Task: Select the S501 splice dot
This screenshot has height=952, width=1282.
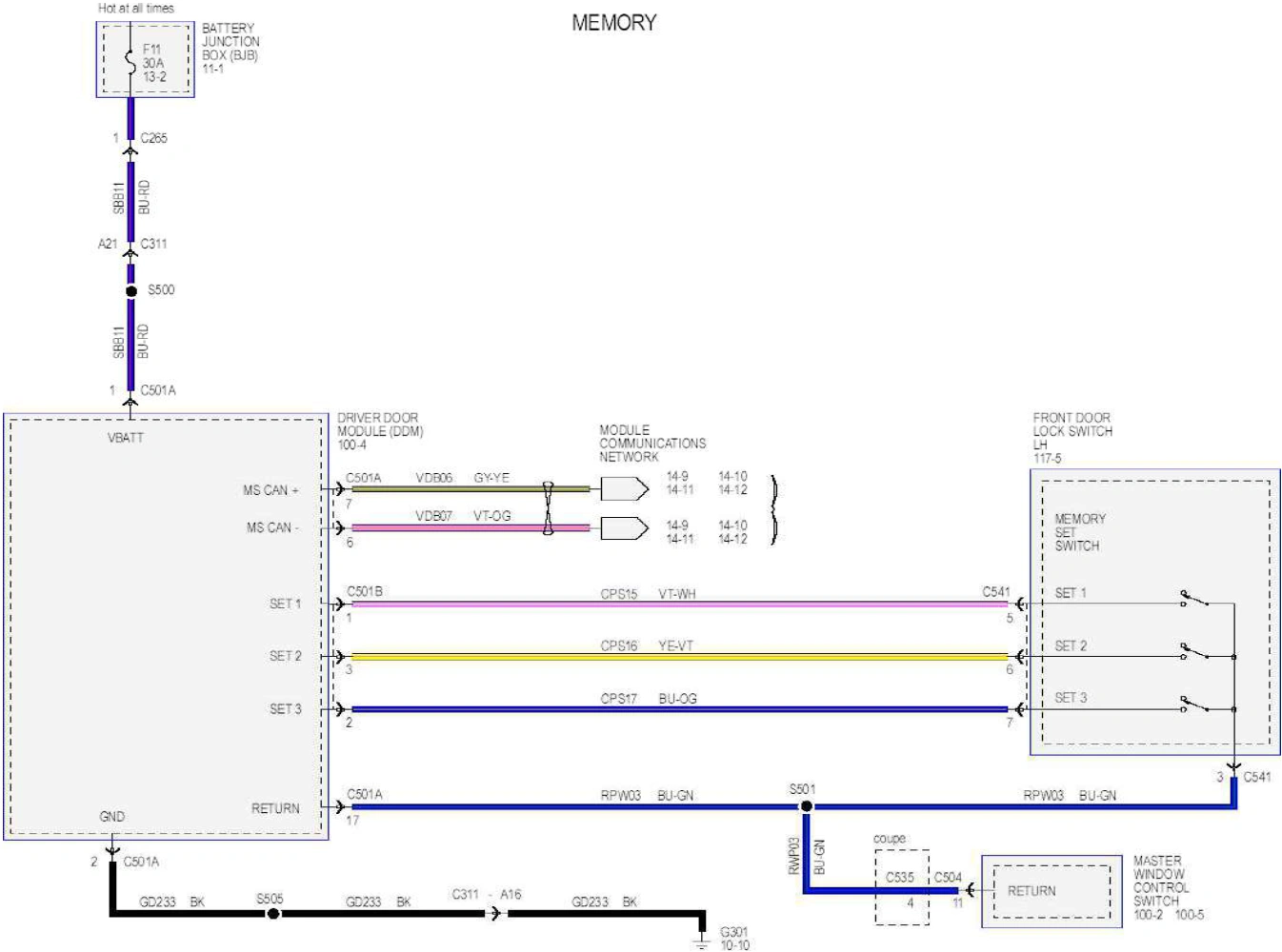Action: [x=806, y=806]
